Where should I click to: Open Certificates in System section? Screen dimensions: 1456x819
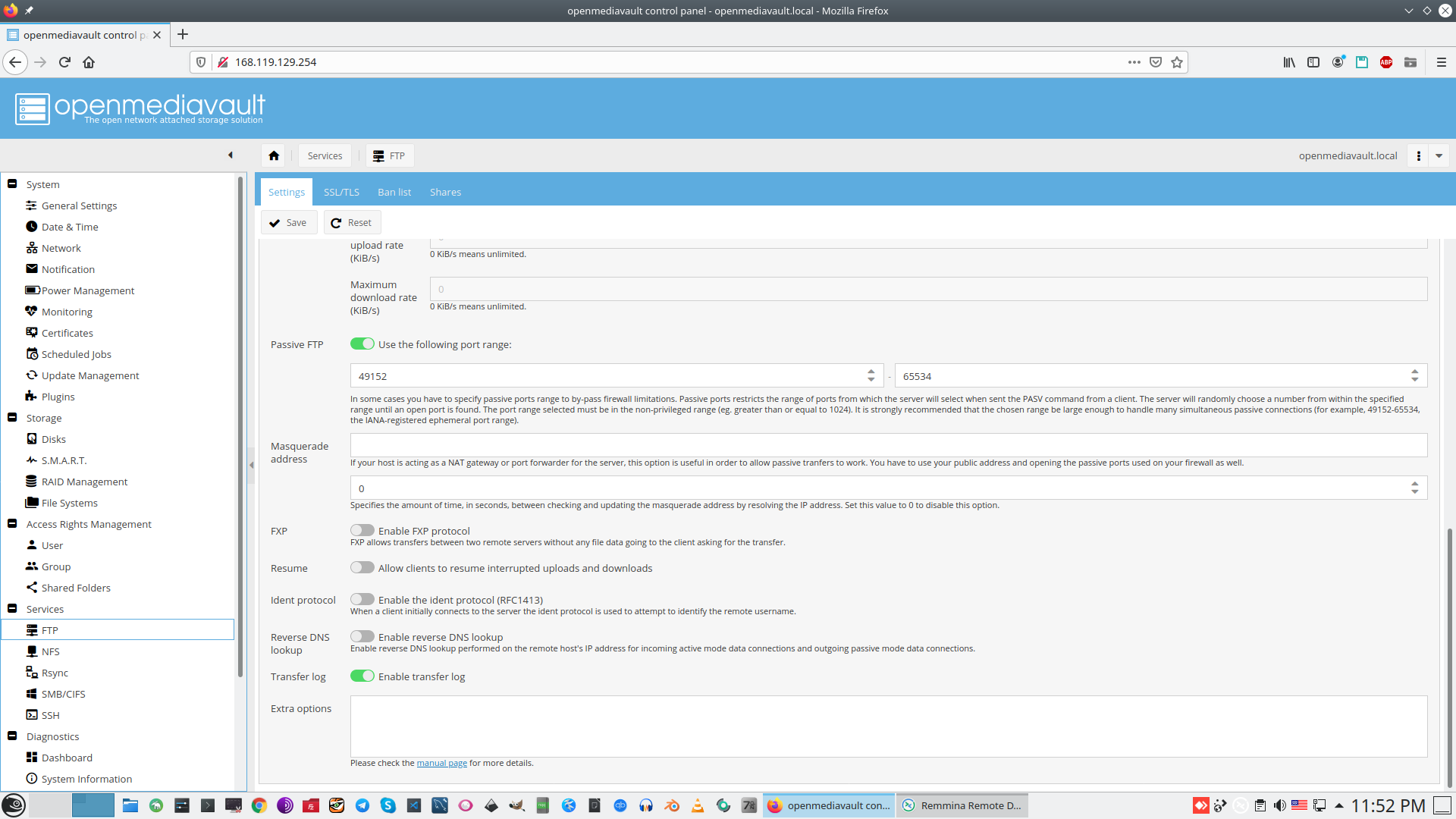(67, 333)
